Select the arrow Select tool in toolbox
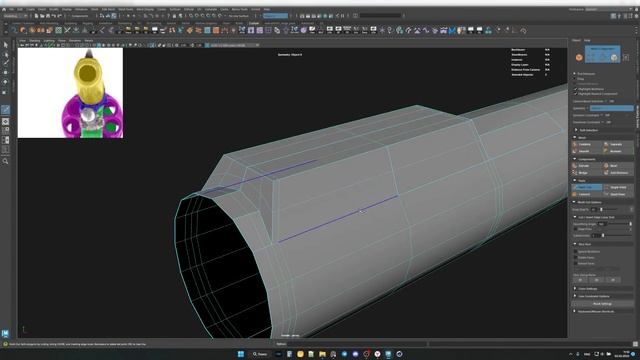Image resolution: width=640 pixels, height=360 pixels. pos(5,45)
